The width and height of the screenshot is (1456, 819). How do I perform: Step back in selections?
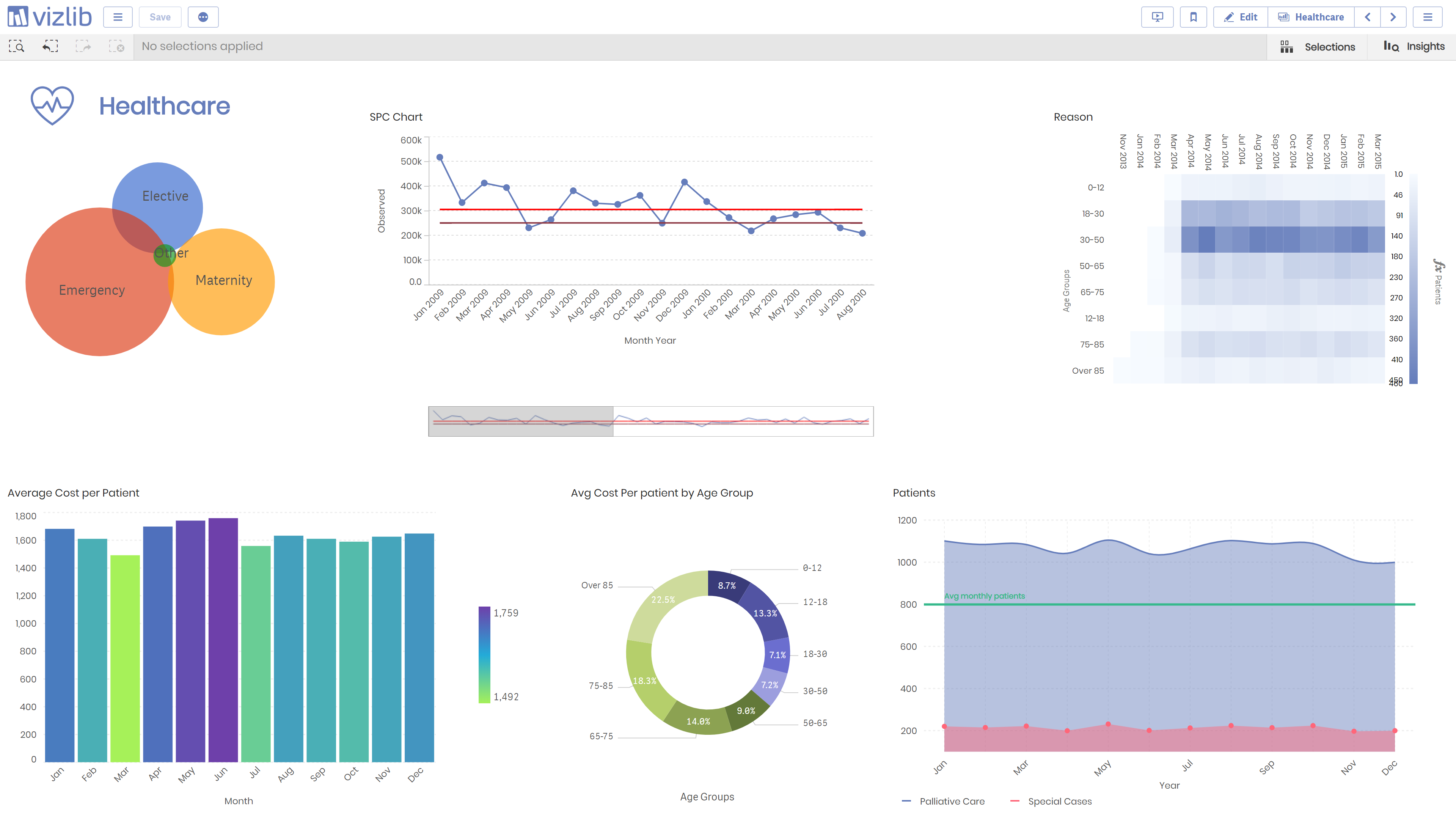click(x=50, y=46)
